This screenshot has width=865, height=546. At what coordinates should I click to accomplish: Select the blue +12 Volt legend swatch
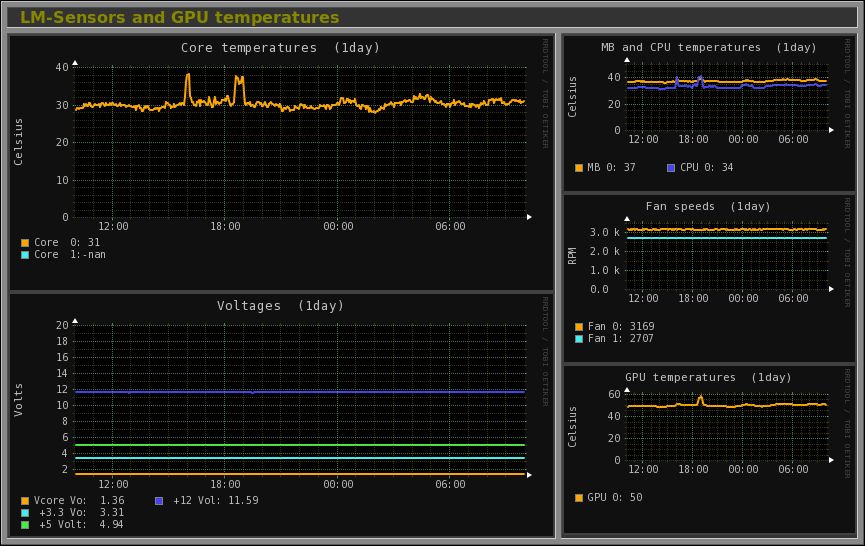160,501
